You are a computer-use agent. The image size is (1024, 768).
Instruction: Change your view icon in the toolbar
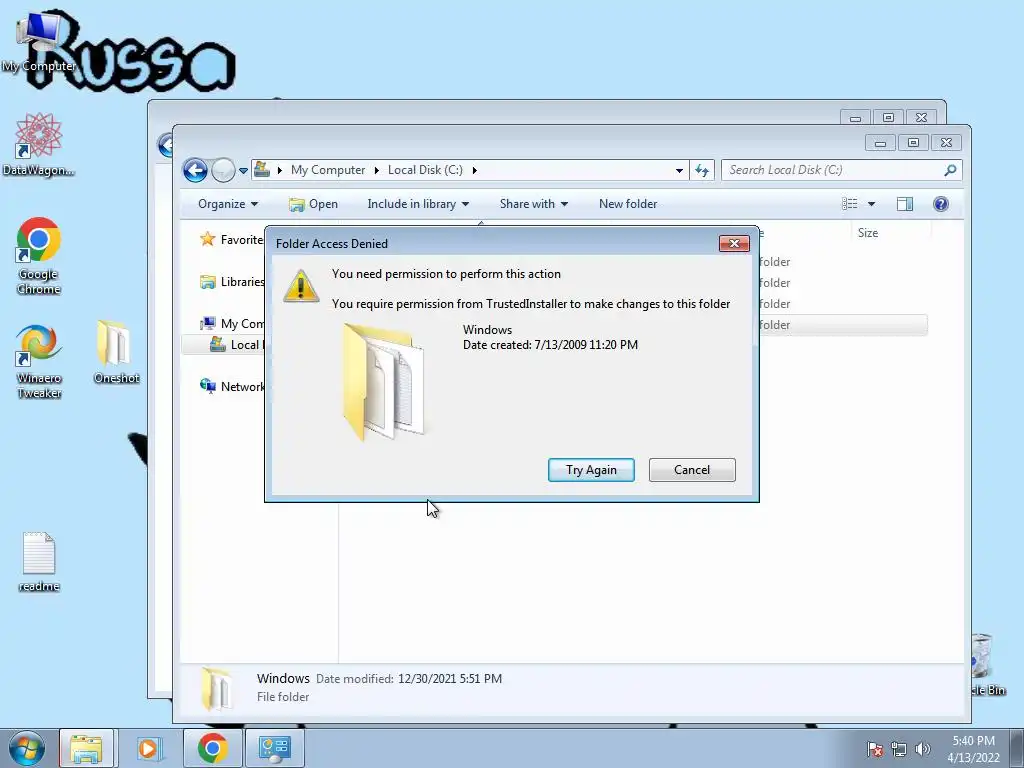[850, 204]
